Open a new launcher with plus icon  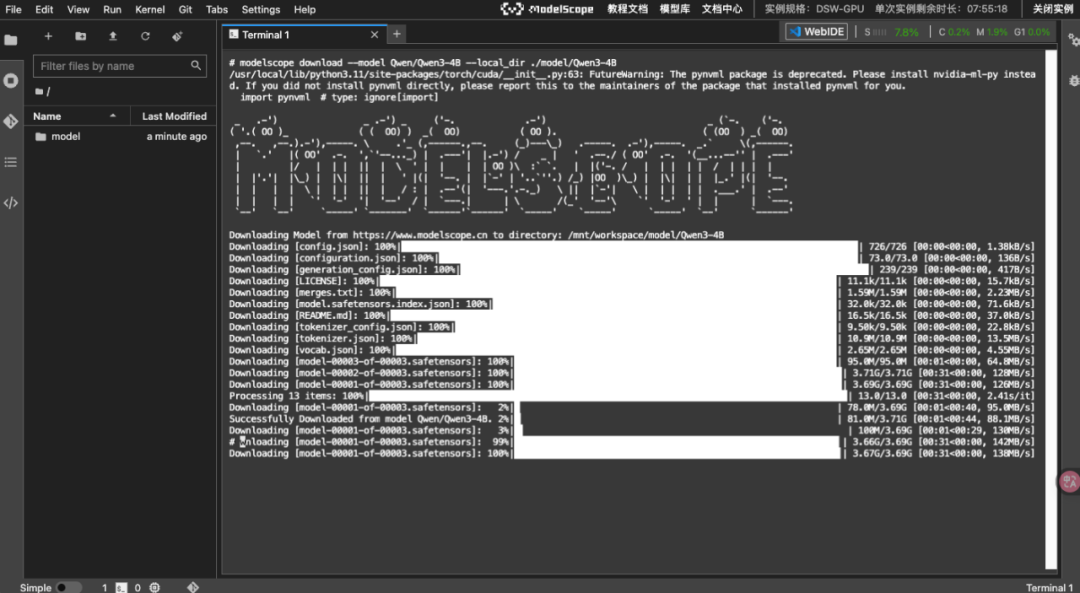pyautogui.click(x=48, y=36)
